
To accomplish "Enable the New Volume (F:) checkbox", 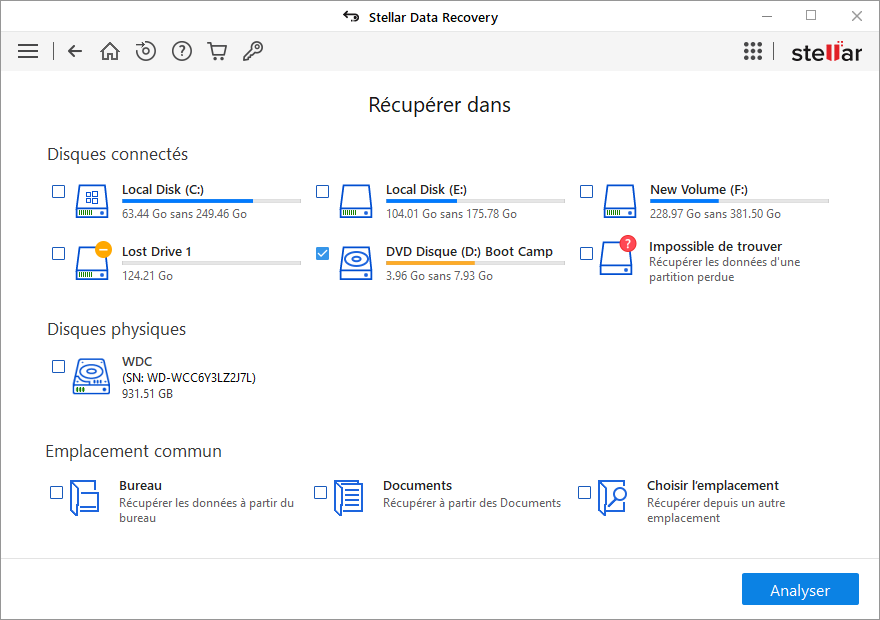I will (x=586, y=191).
